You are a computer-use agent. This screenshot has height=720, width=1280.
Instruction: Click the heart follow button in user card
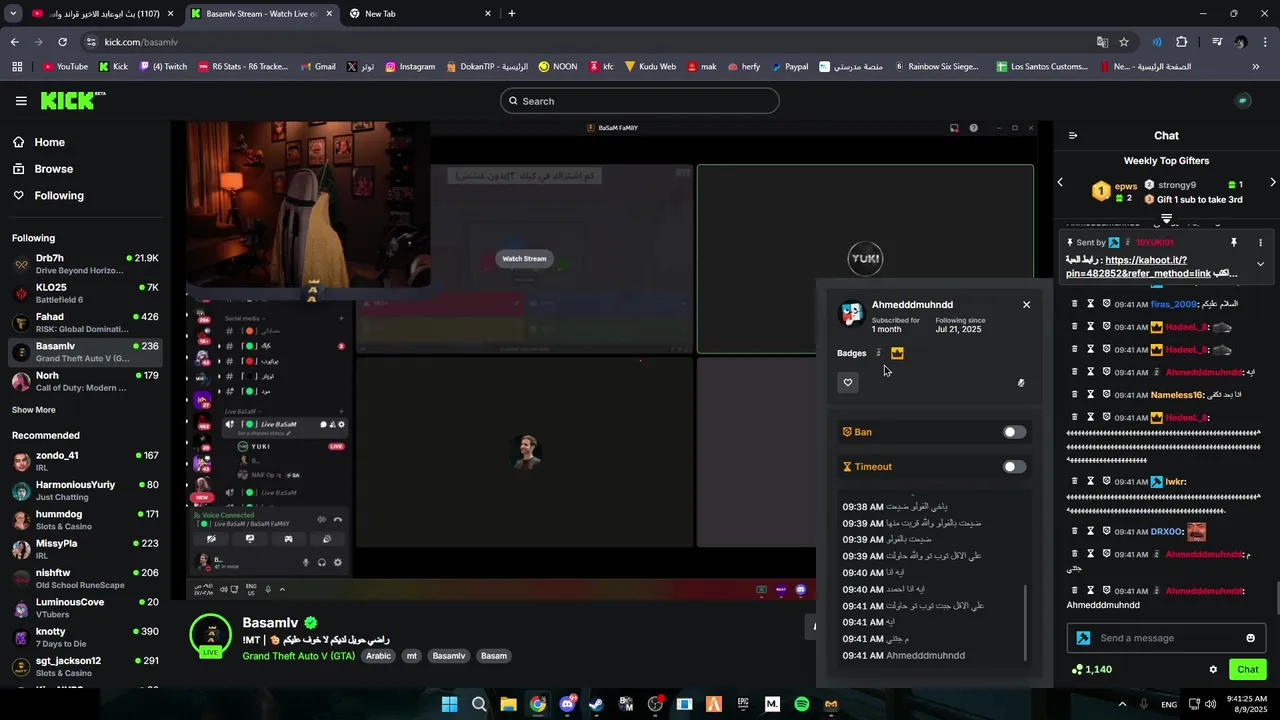click(x=848, y=382)
